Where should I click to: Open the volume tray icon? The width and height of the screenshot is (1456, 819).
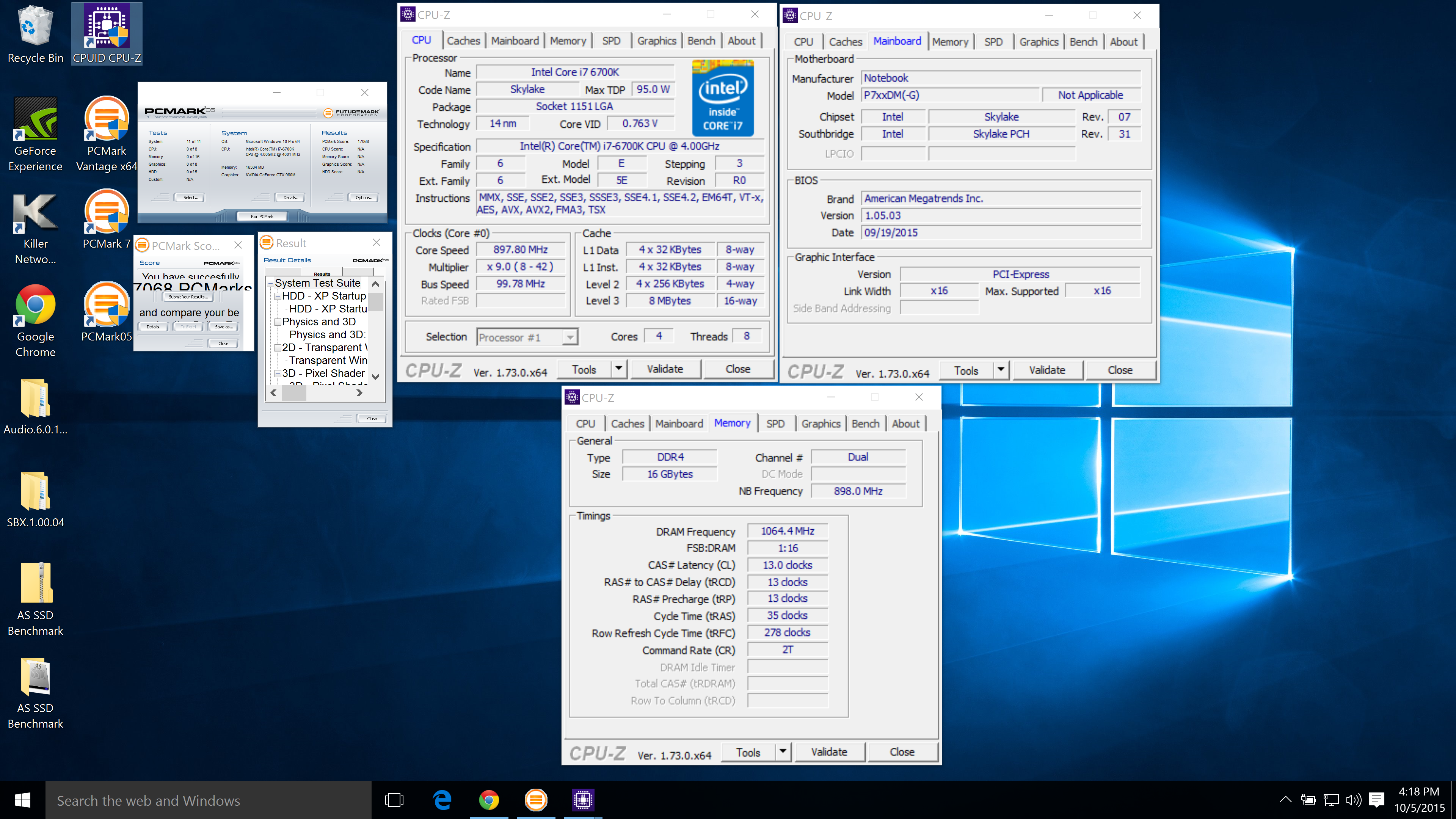(x=1354, y=800)
